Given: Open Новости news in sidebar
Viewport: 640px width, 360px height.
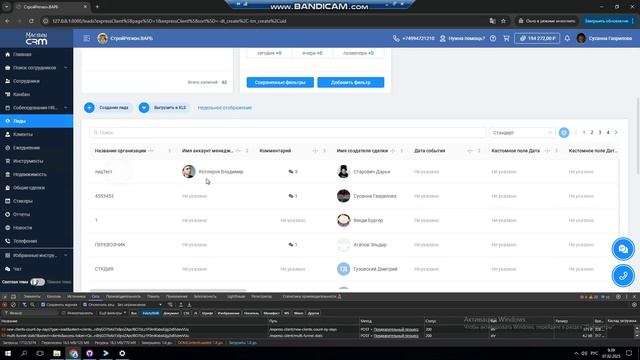Looking at the screenshot, I should point(22,228).
